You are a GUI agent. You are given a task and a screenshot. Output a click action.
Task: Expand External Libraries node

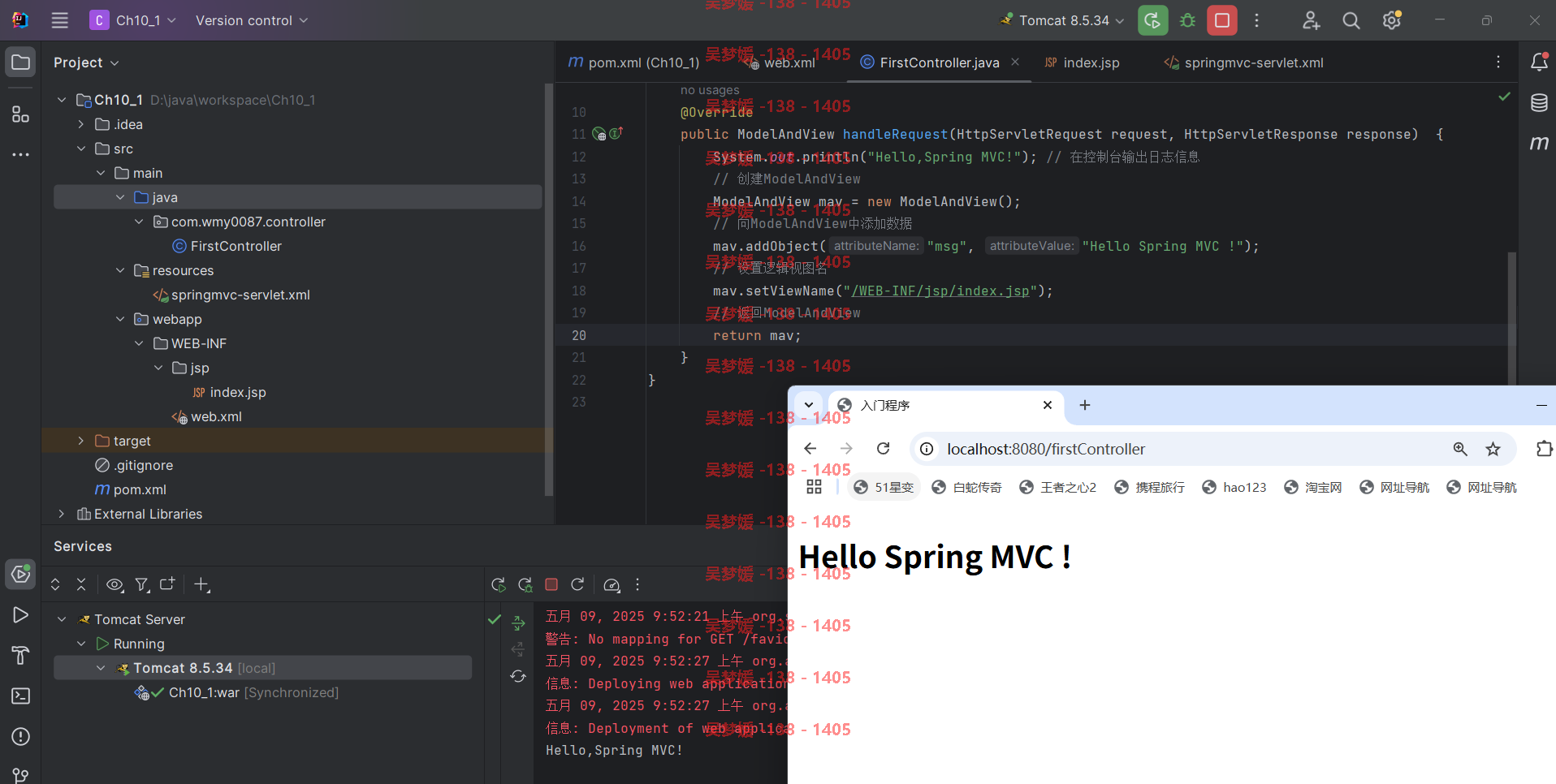click(61, 514)
